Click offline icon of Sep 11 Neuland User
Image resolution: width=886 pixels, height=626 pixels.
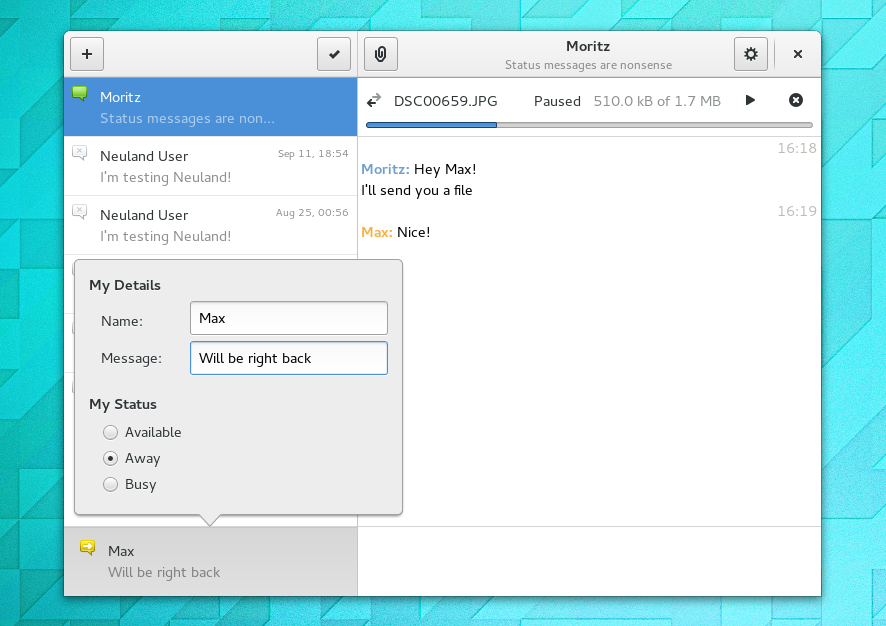(80, 153)
